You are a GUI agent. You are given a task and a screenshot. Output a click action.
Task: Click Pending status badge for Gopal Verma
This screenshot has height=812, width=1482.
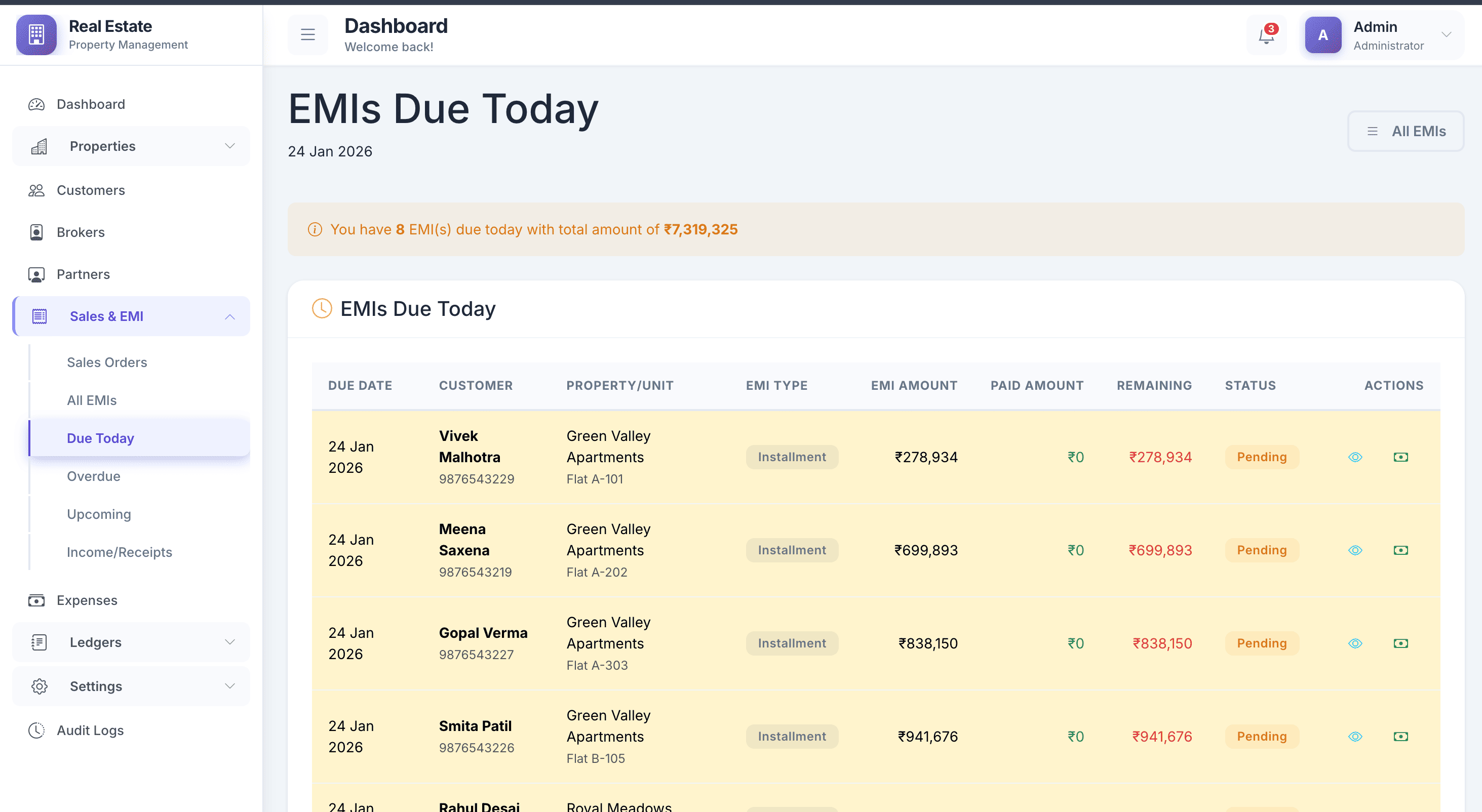(1261, 643)
